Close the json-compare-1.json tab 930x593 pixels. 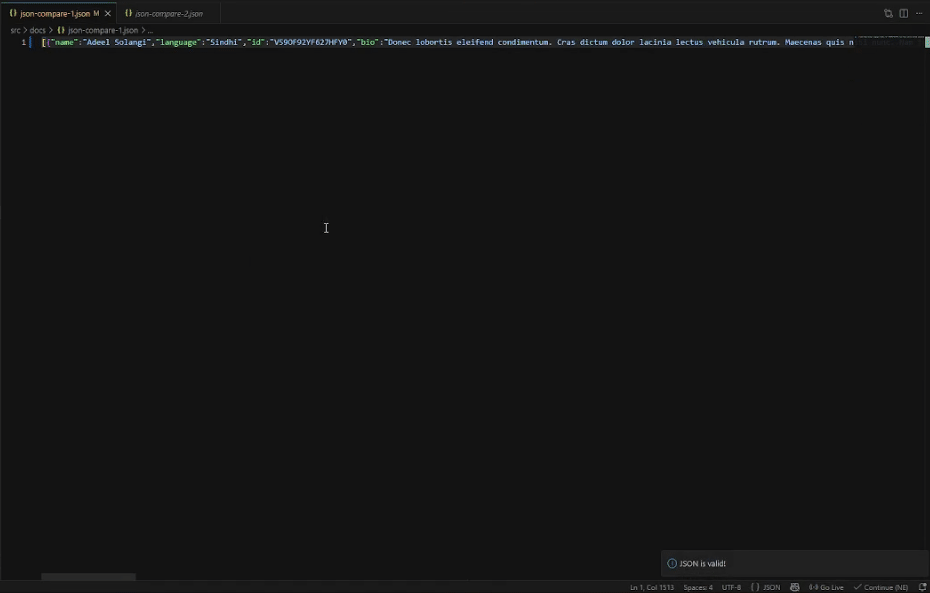(109, 13)
